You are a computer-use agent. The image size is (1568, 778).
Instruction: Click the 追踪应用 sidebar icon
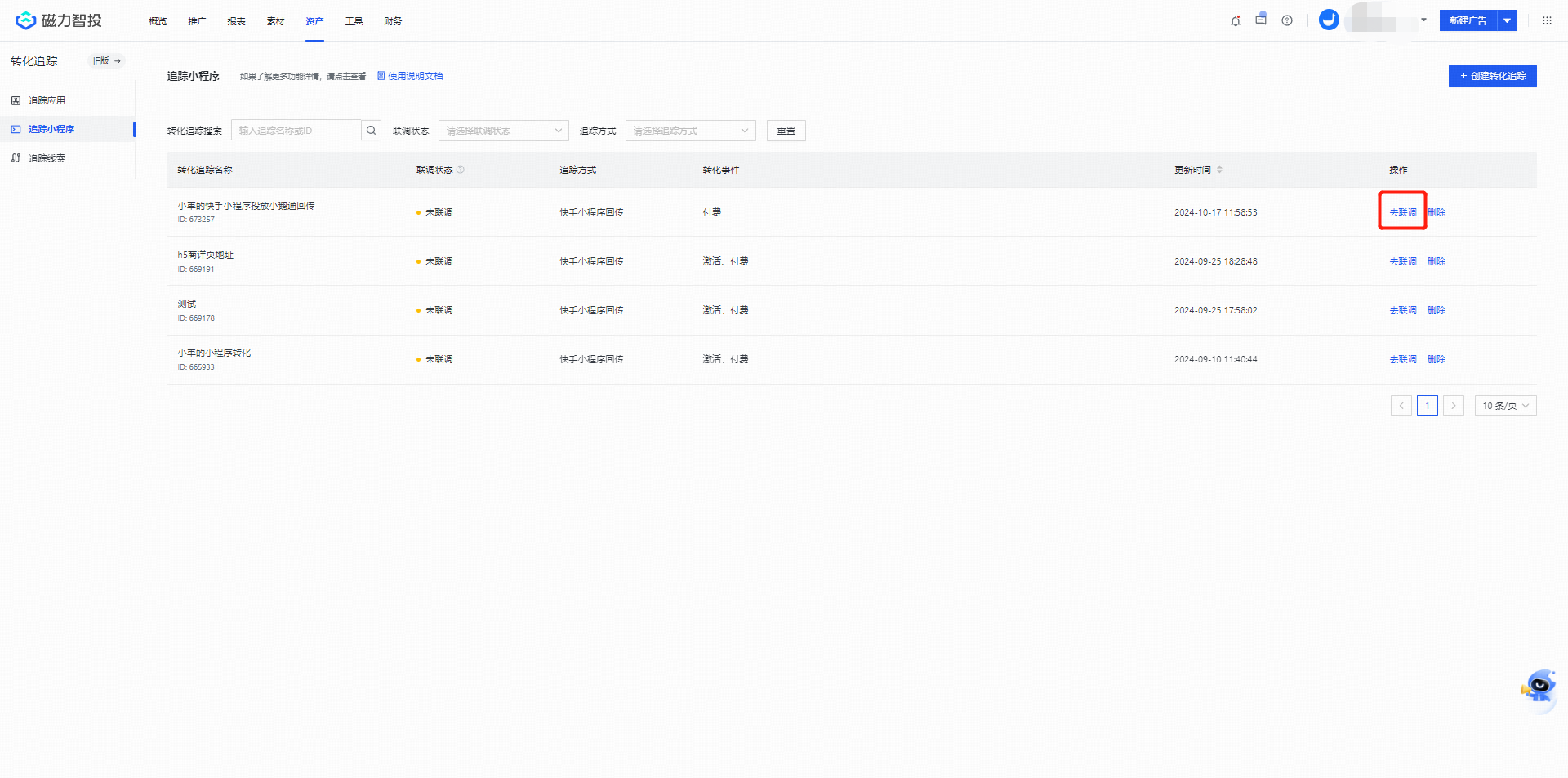pyautogui.click(x=16, y=100)
